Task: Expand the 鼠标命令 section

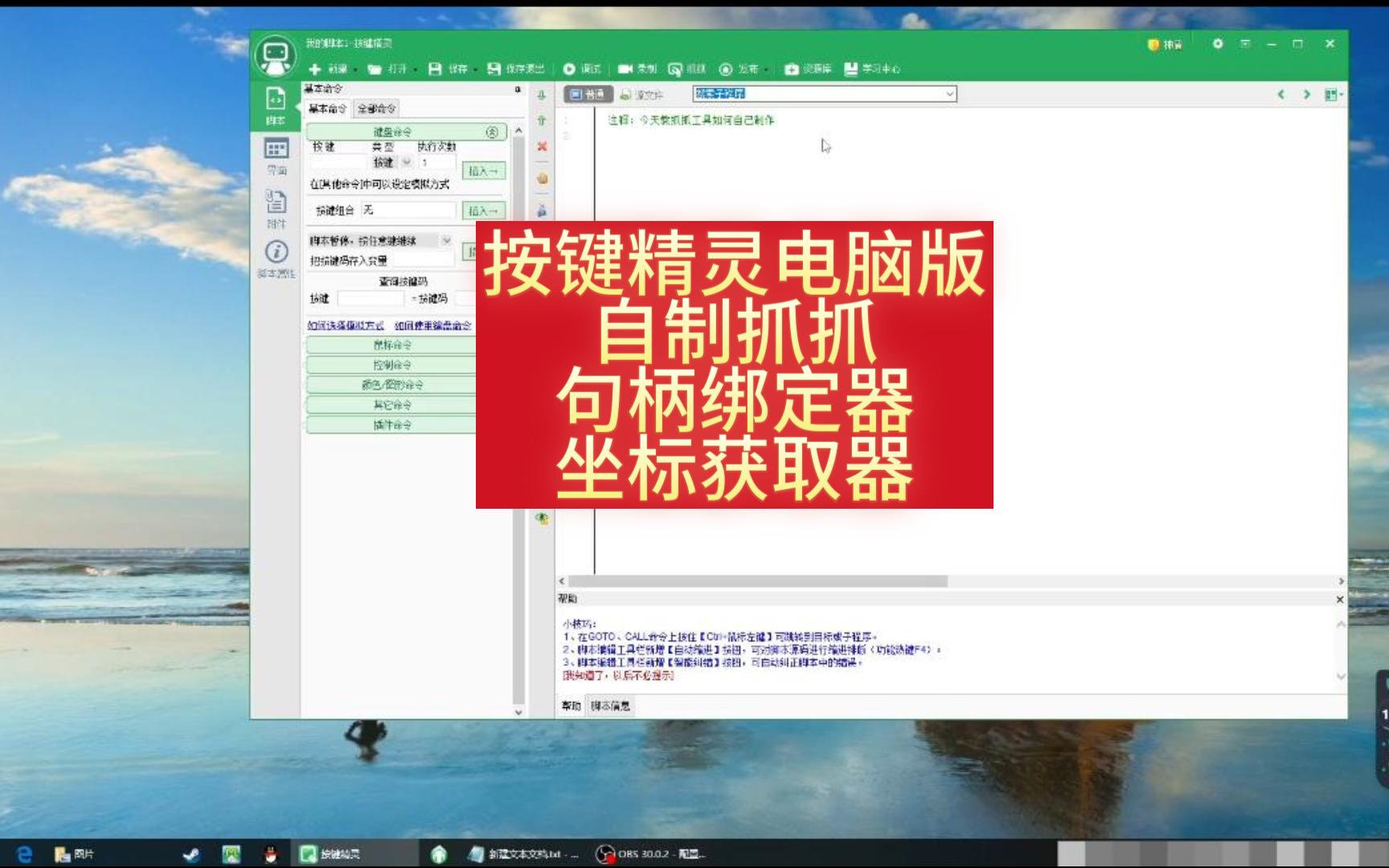Action: (391, 345)
